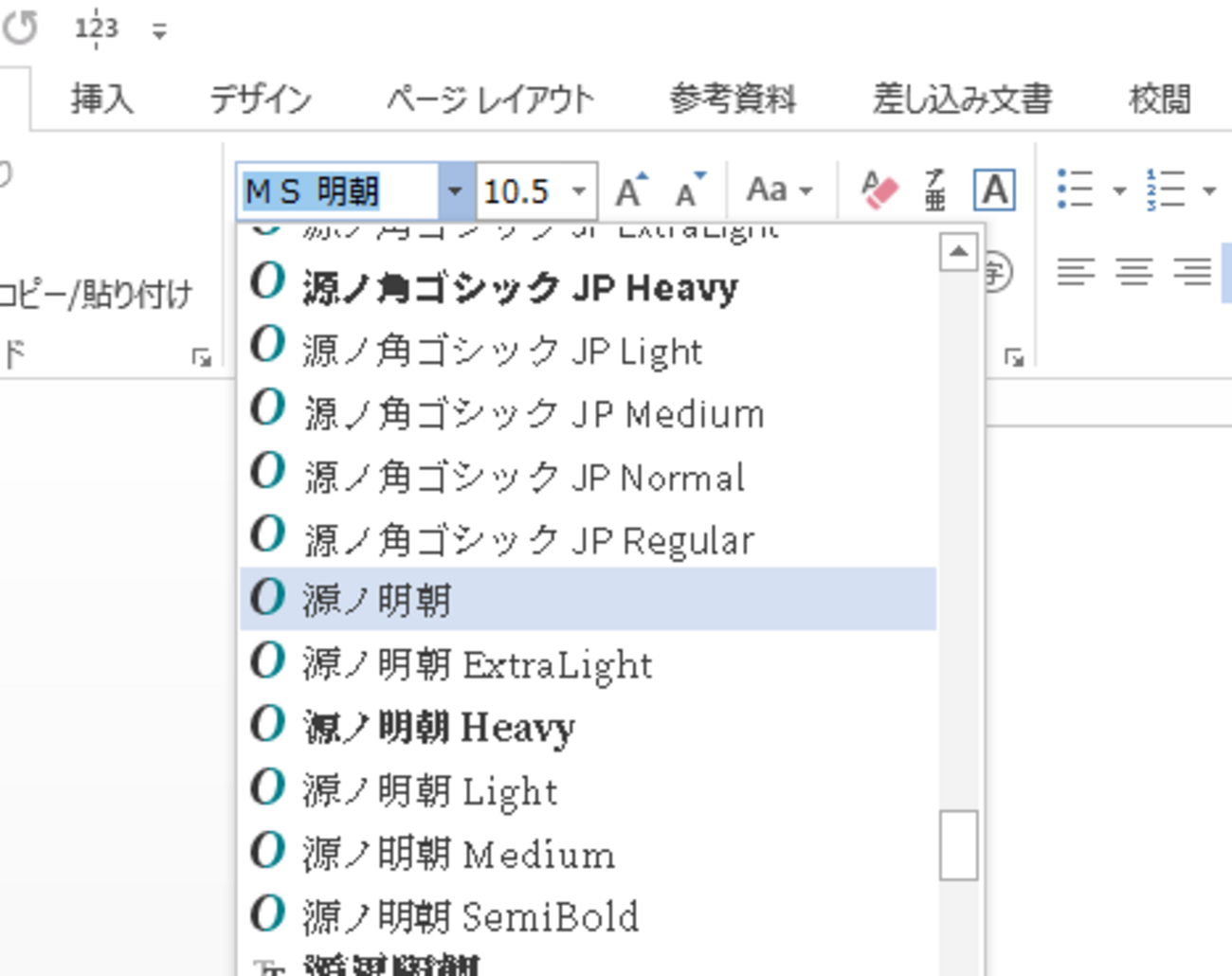This screenshot has height=976, width=1232.
Task: Switch to the ページ レイアウト tab
Action: point(490,99)
